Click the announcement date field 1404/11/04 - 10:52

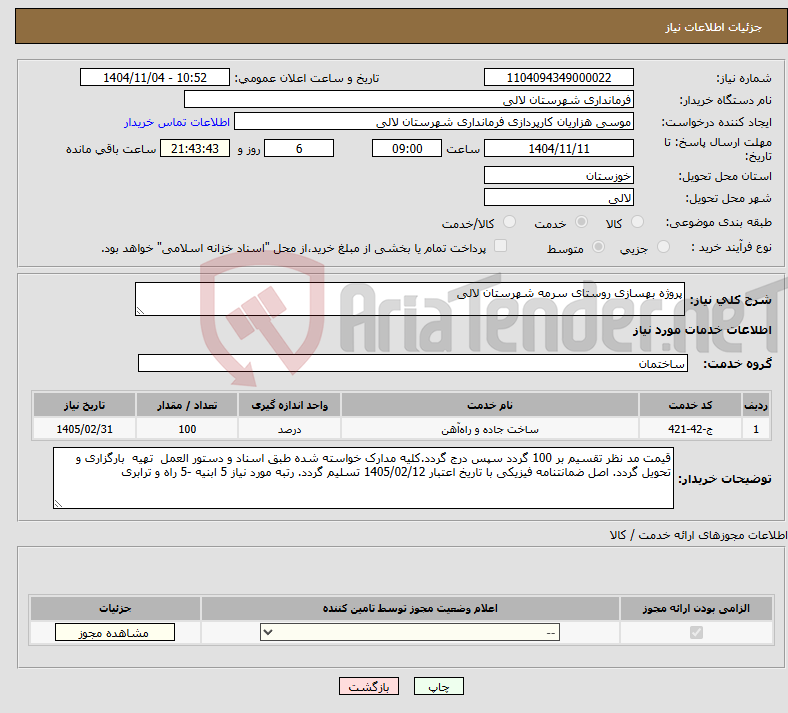click(x=155, y=77)
